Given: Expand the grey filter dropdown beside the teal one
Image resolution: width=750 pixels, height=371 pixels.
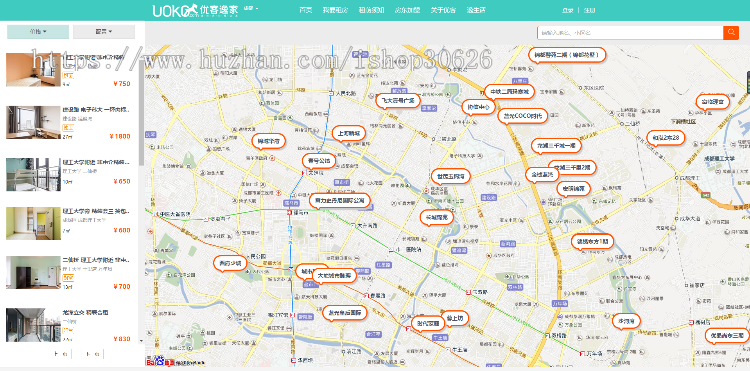Looking at the screenshot, I should coord(104,32).
